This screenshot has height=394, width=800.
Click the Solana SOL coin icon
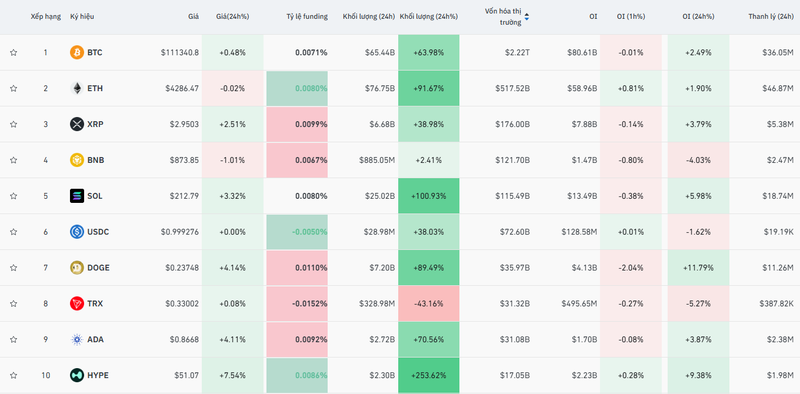(77, 196)
